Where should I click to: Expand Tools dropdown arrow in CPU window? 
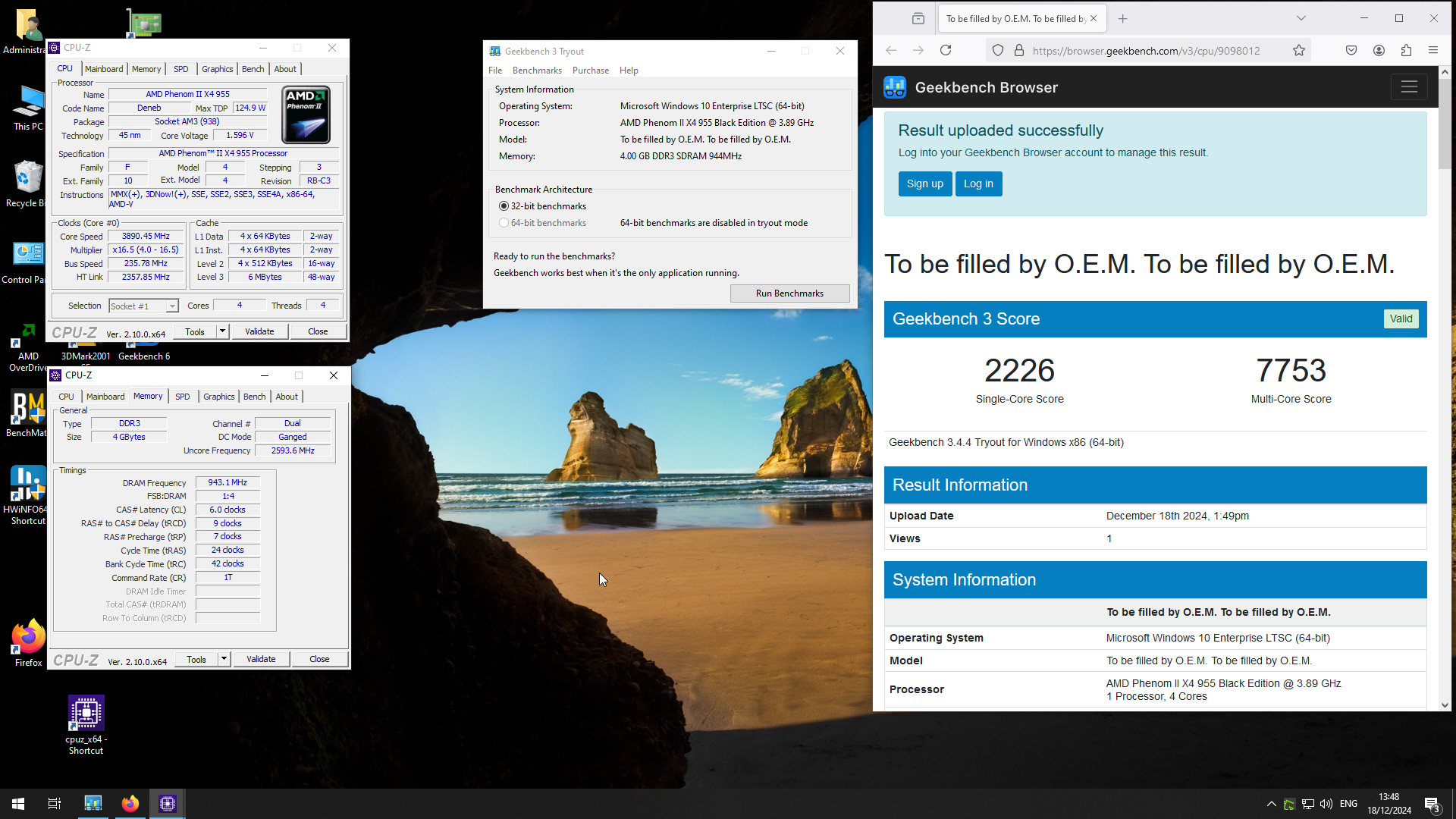click(222, 331)
